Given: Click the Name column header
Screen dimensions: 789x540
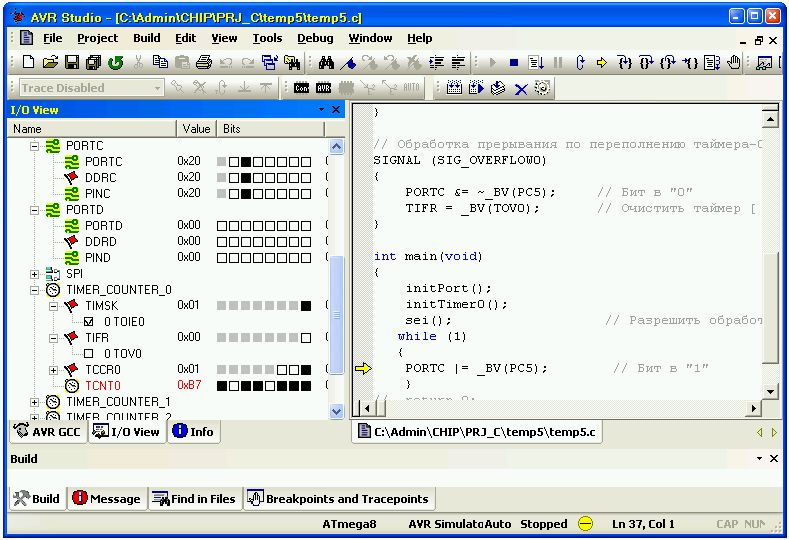Looking at the screenshot, I should 93,129.
